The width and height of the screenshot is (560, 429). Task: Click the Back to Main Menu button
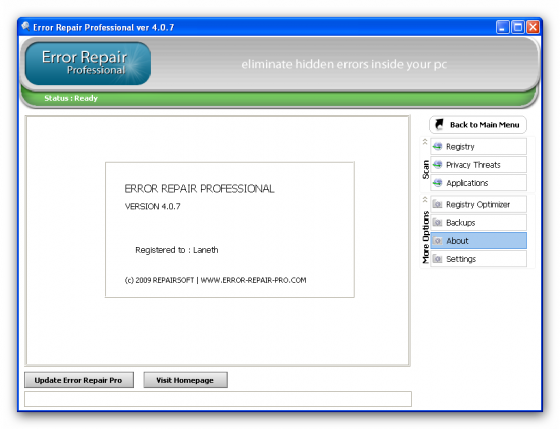478,125
